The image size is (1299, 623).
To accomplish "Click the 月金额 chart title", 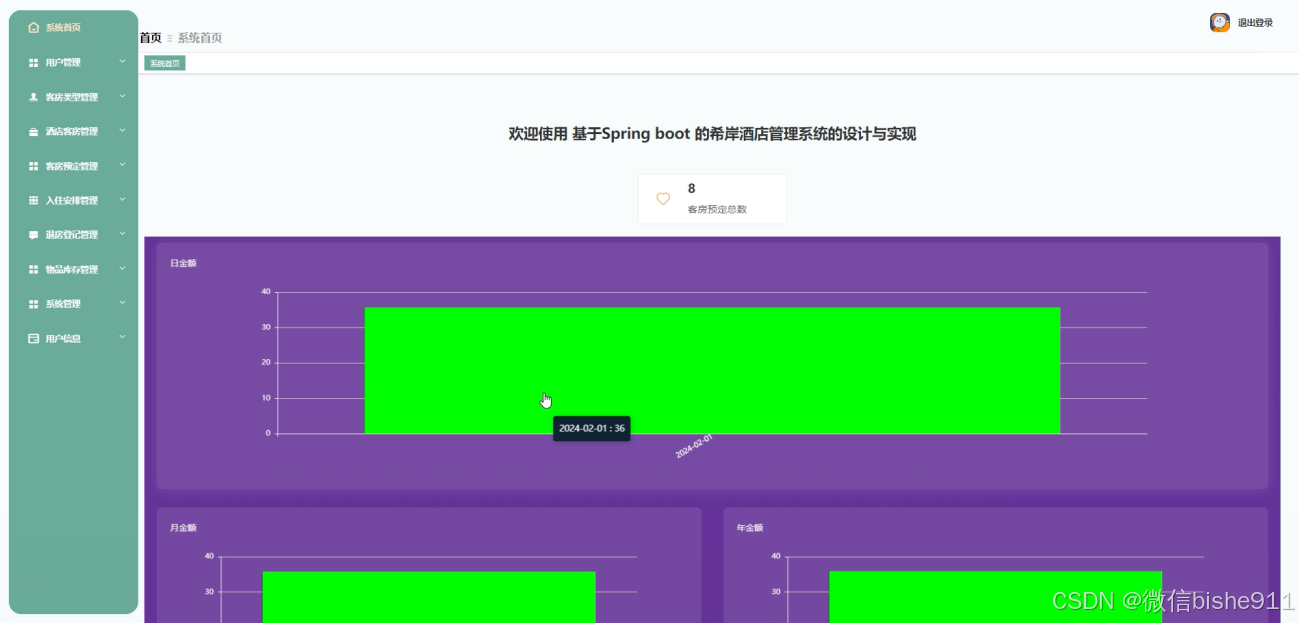I will pos(183,528).
